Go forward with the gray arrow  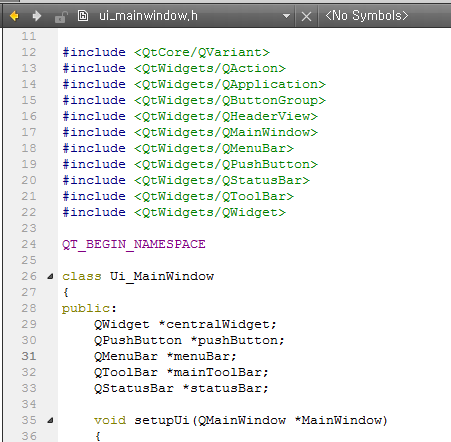pyautogui.click(x=37, y=16)
